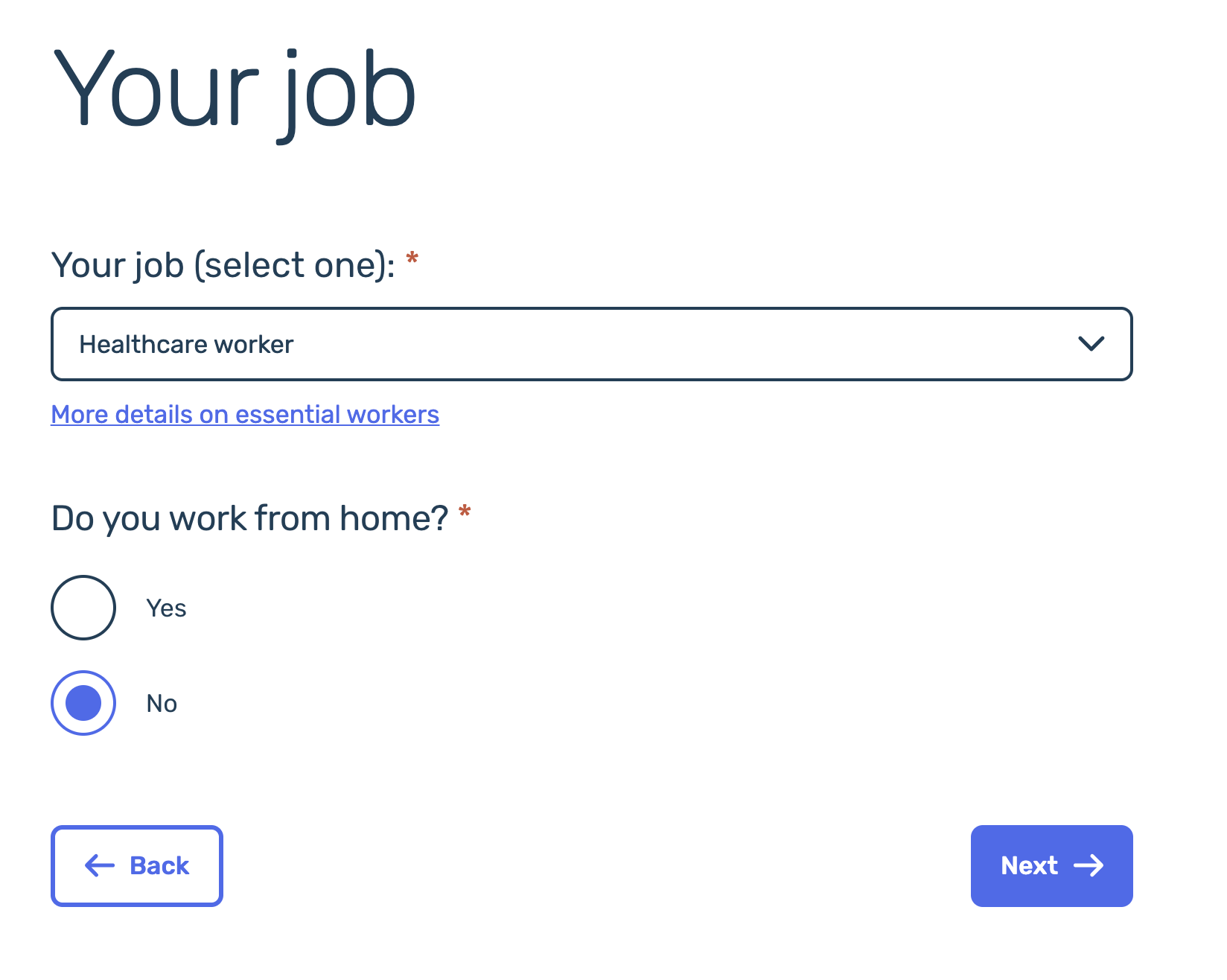Click the chevron arrow in job dropdown
This screenshot has width=1227, height=980.
coord(1091,343)
